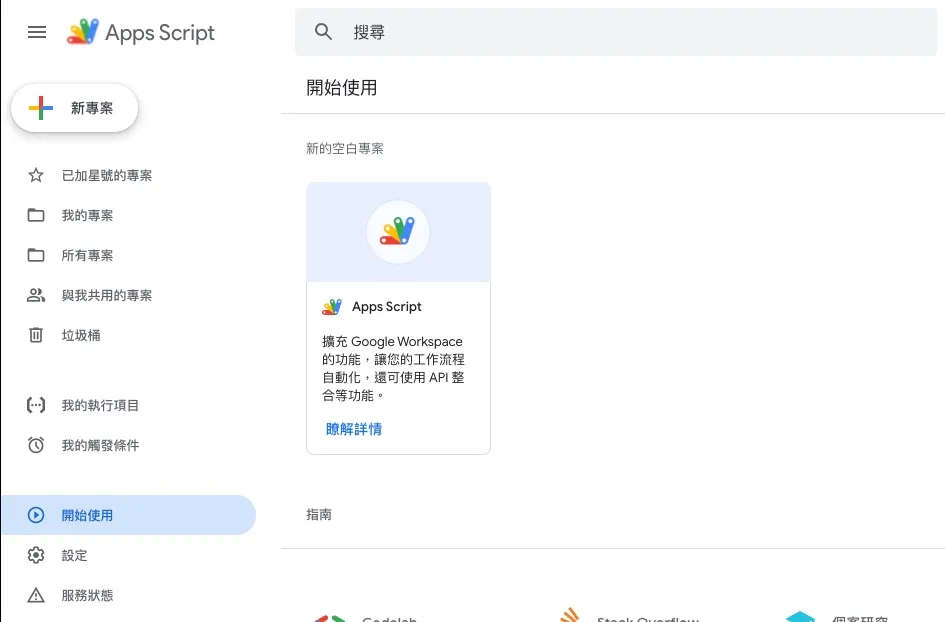The image size is (945, 622).
Task: Click small Apps Script icon in card
Action: coord(331,307)
